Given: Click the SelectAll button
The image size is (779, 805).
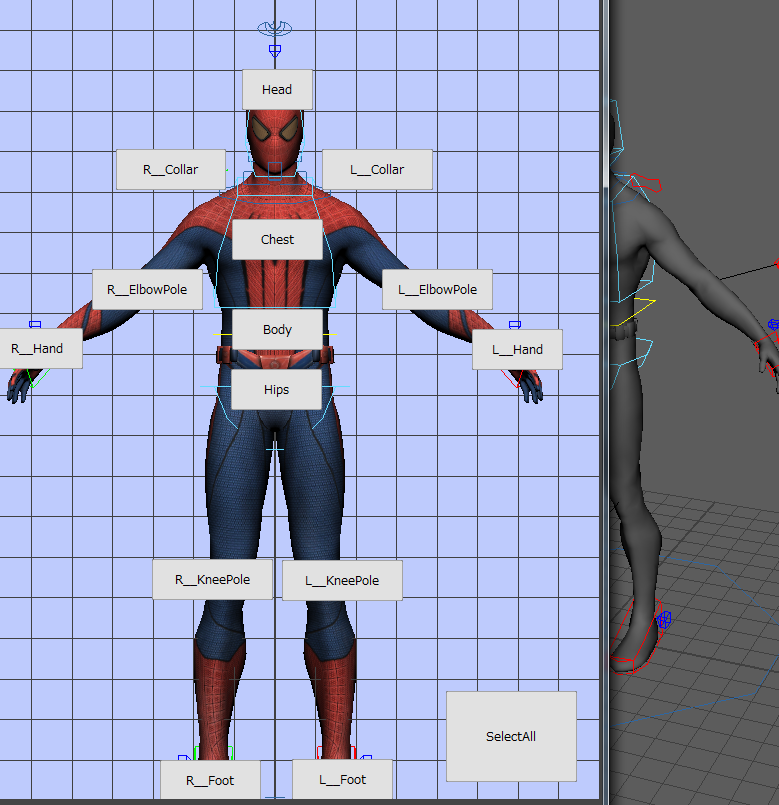Looking at the screenshot, I should [511, 736].
